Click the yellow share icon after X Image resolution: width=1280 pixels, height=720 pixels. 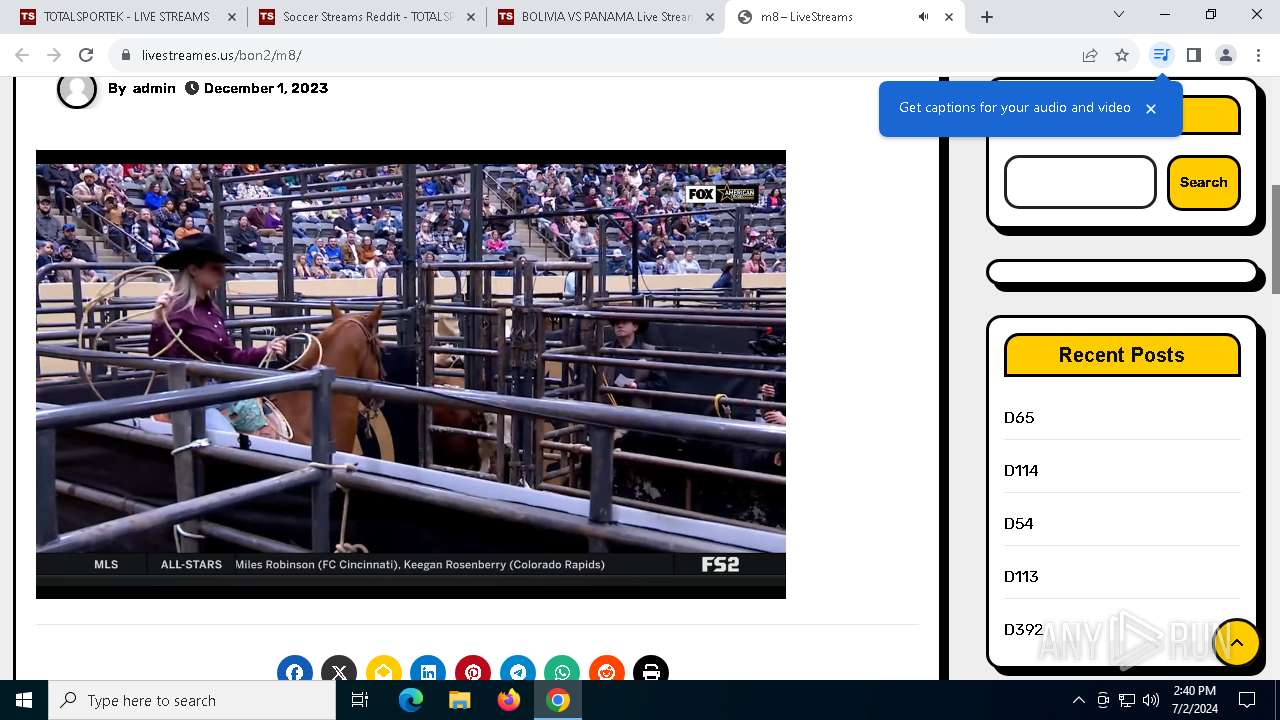(384, 671)
